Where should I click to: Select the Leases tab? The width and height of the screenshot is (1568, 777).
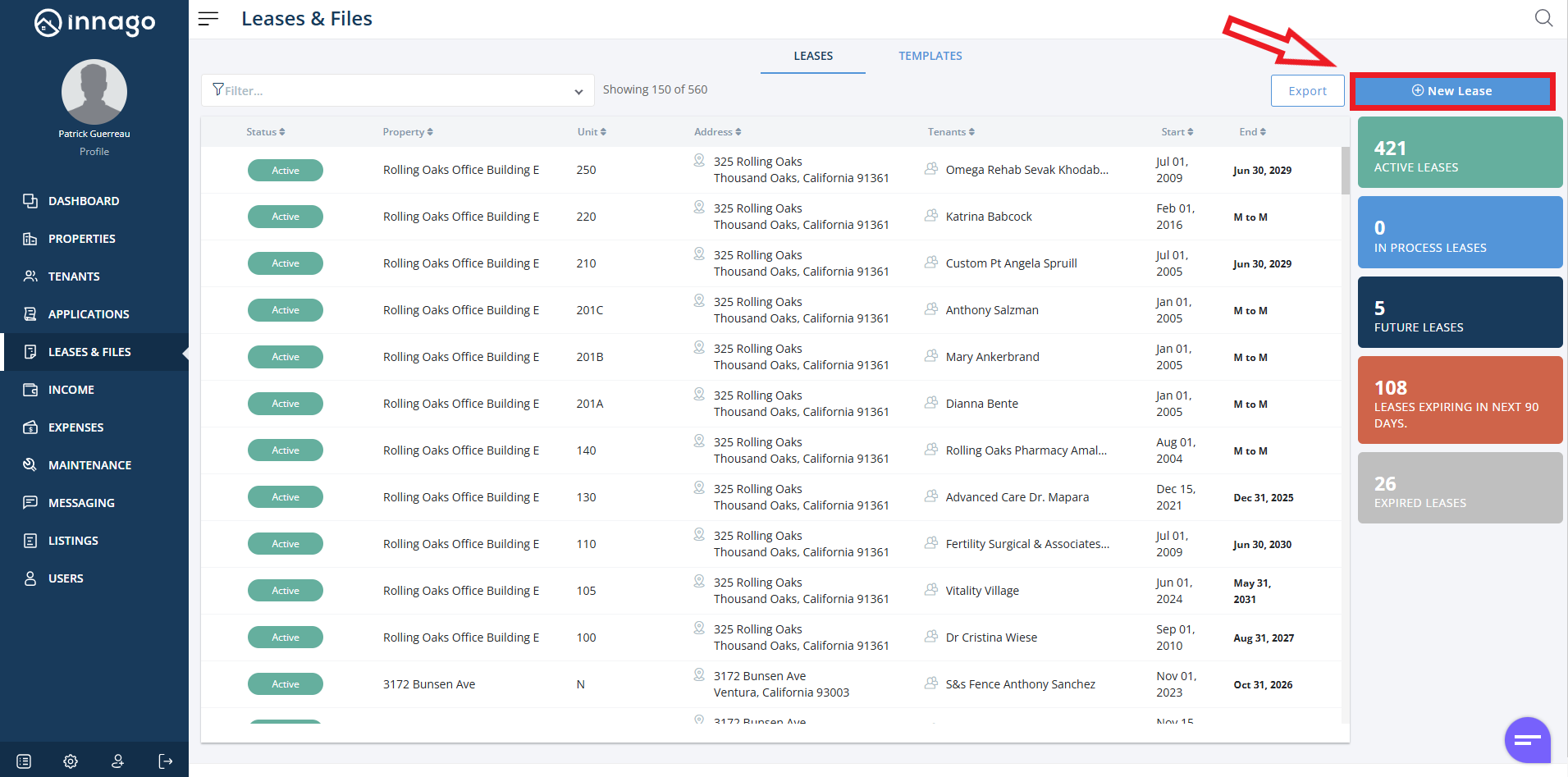[x=812, y=56]
